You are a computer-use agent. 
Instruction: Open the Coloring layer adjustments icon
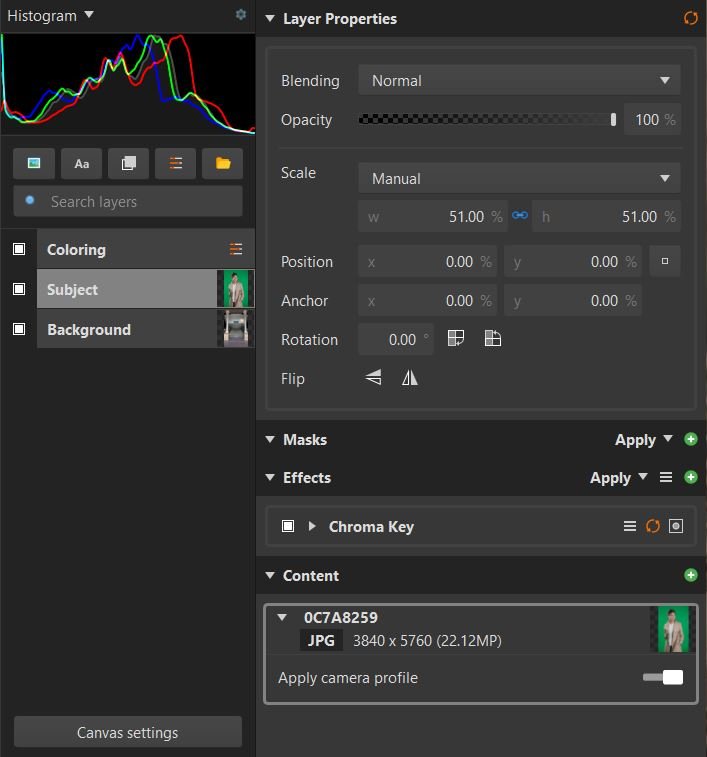coord(236,249)
